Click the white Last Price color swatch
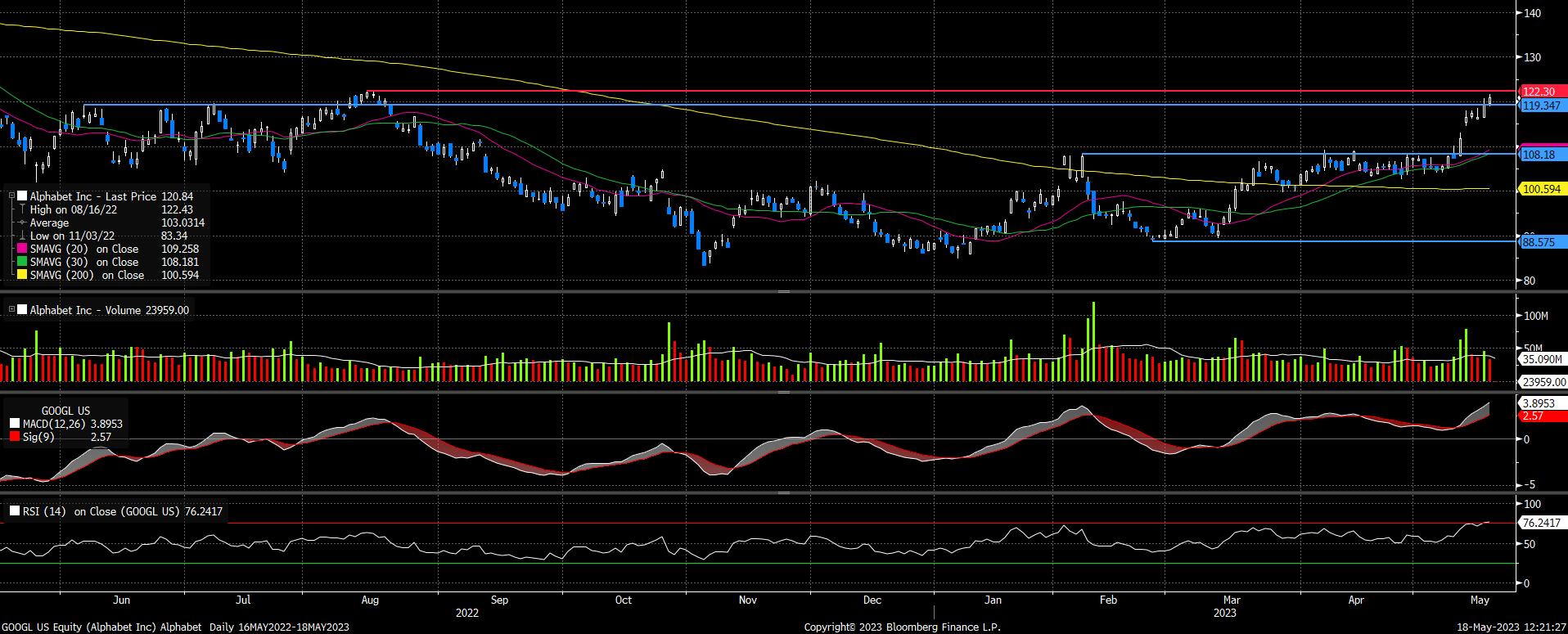Viewport: 1568px width, 634px height. (22, 196)
